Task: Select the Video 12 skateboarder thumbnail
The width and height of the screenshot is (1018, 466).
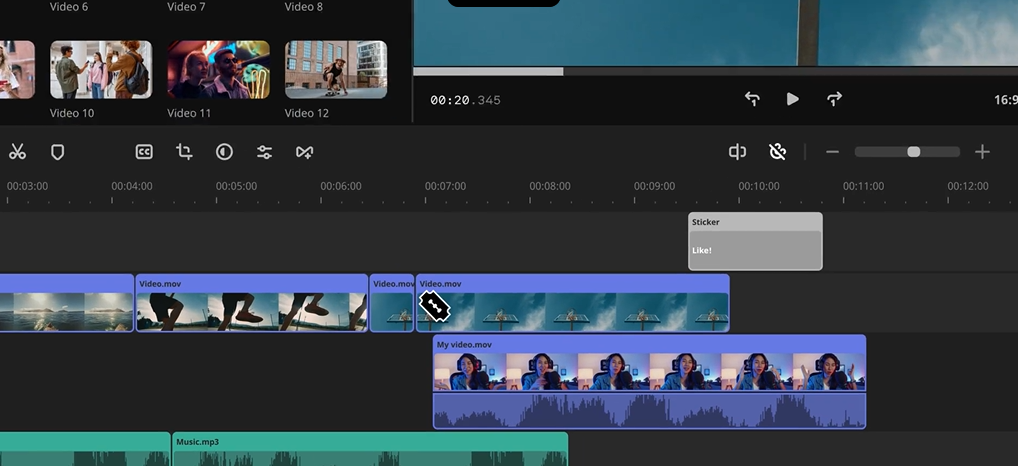Action: pos(336,70)
